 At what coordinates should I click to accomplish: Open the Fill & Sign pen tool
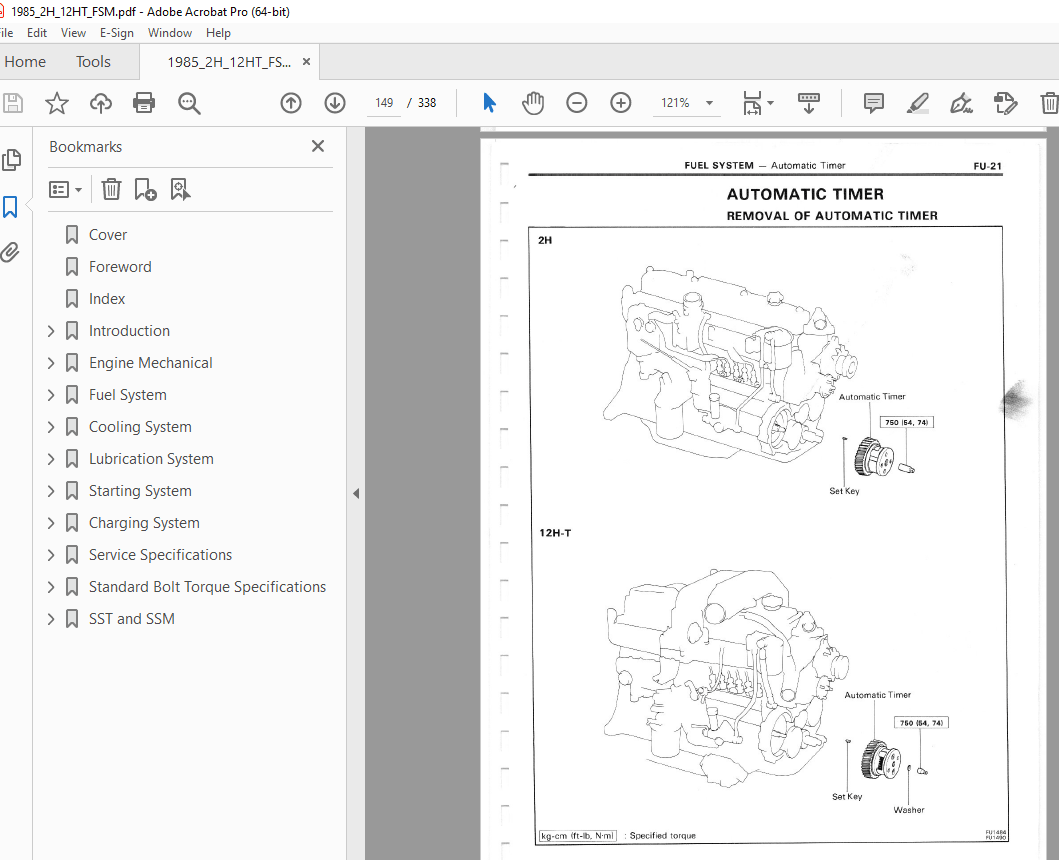point(961,103)
